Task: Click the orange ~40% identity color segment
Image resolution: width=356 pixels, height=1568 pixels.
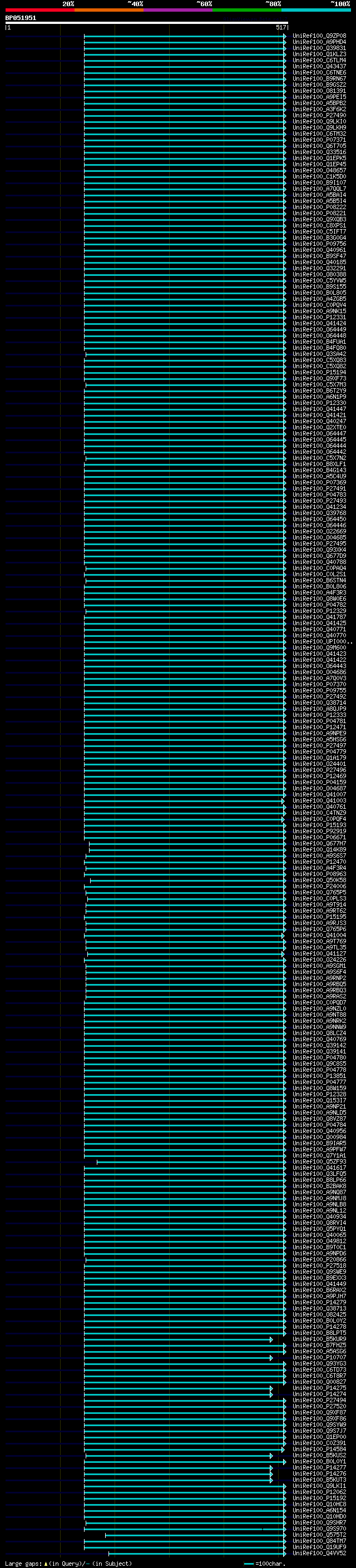Action: coord(109,10)
